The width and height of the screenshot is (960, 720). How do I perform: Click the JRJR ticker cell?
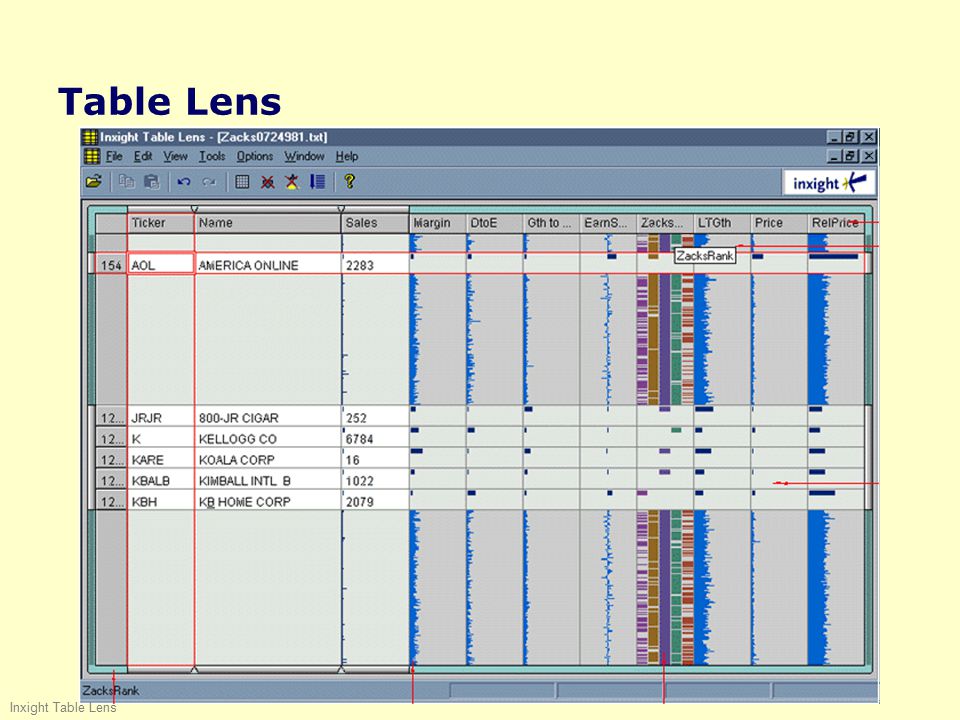(x=161, y=418)
